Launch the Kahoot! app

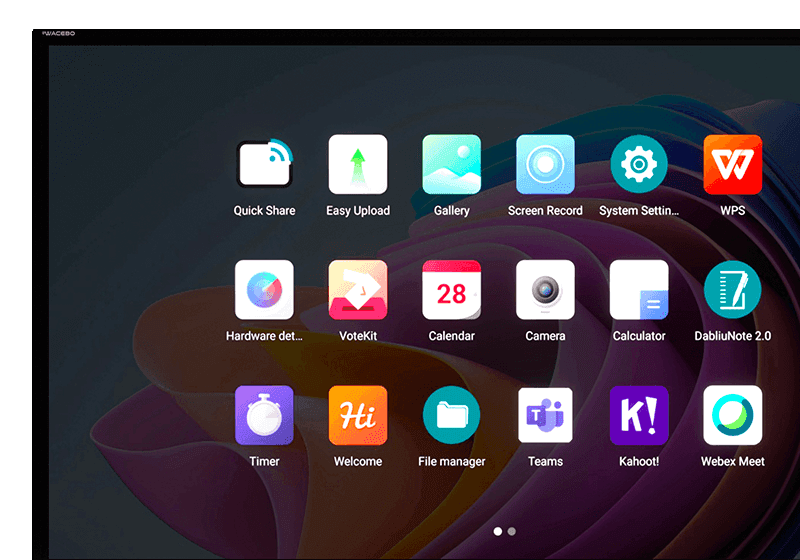[639, 415]
